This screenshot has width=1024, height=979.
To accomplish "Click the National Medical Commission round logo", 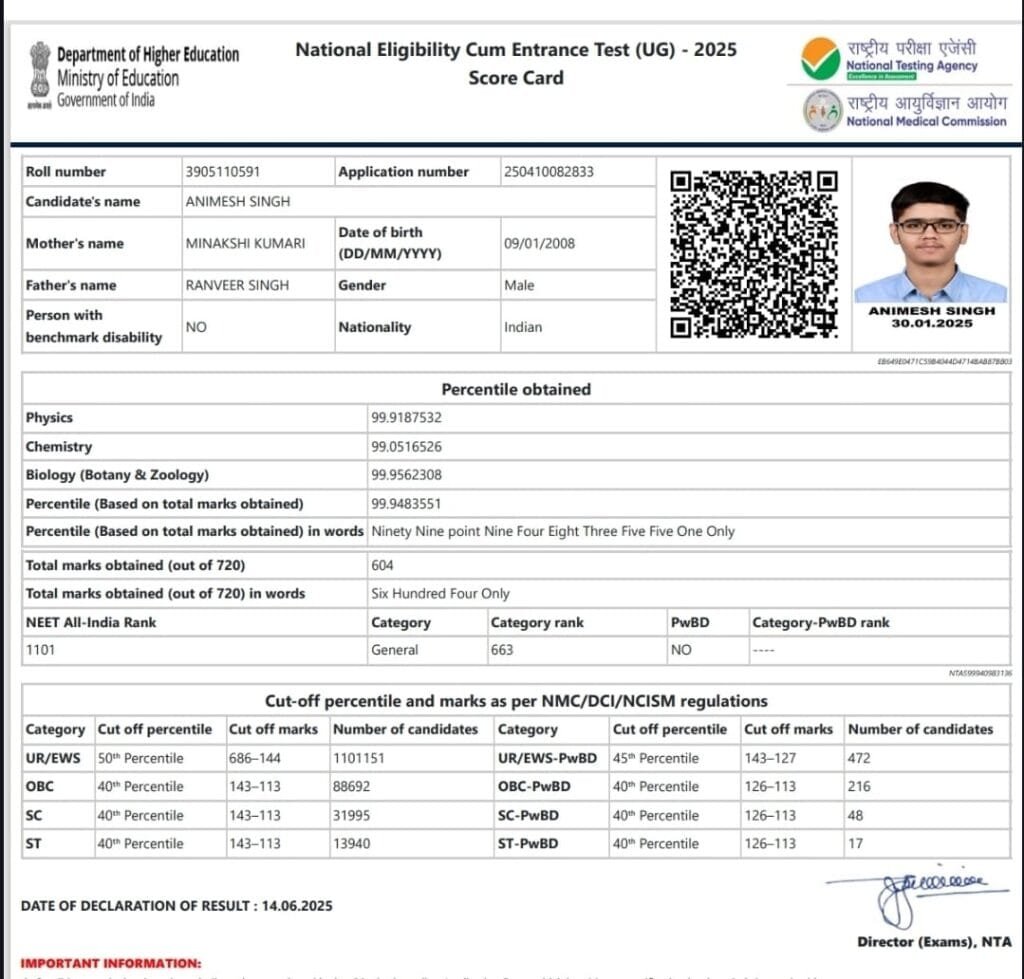I will 822,111.
